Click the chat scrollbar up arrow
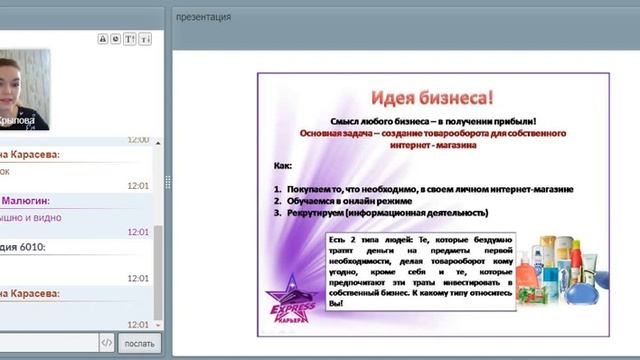The height and width of the screenshot is (360, 640). coord(158,143)
